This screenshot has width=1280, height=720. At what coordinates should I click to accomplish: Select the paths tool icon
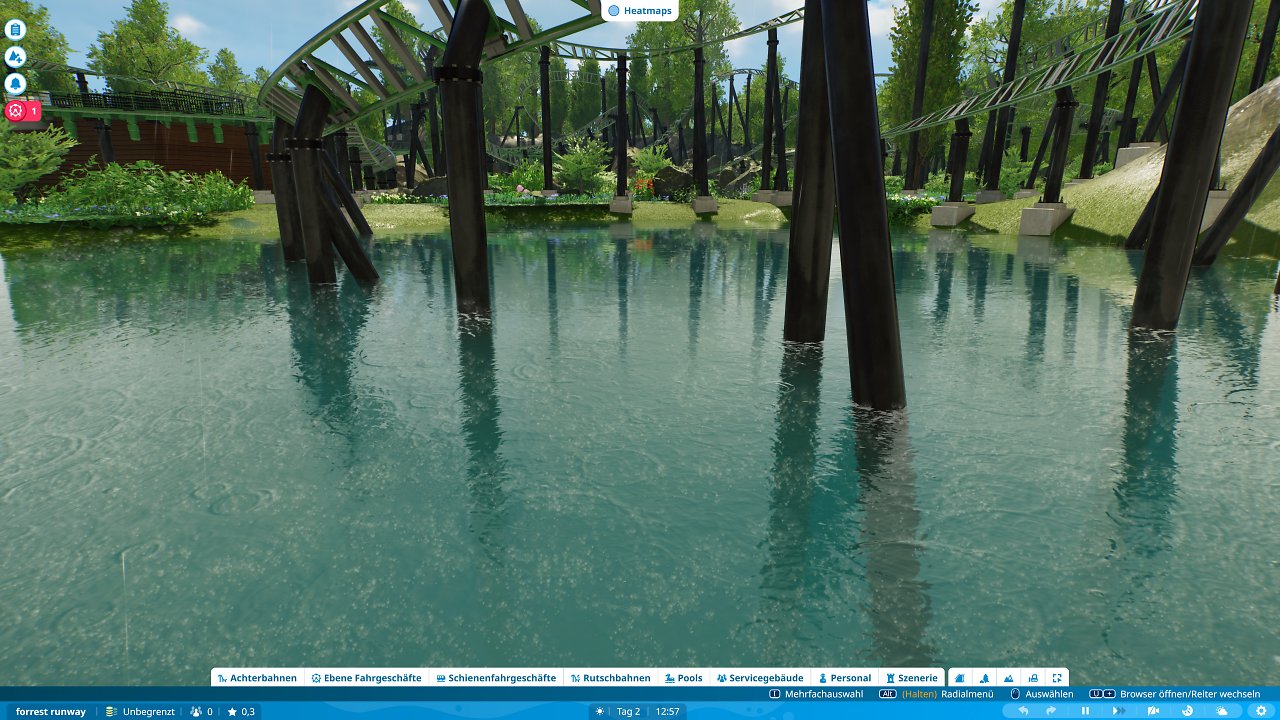(x=960, y=678)
